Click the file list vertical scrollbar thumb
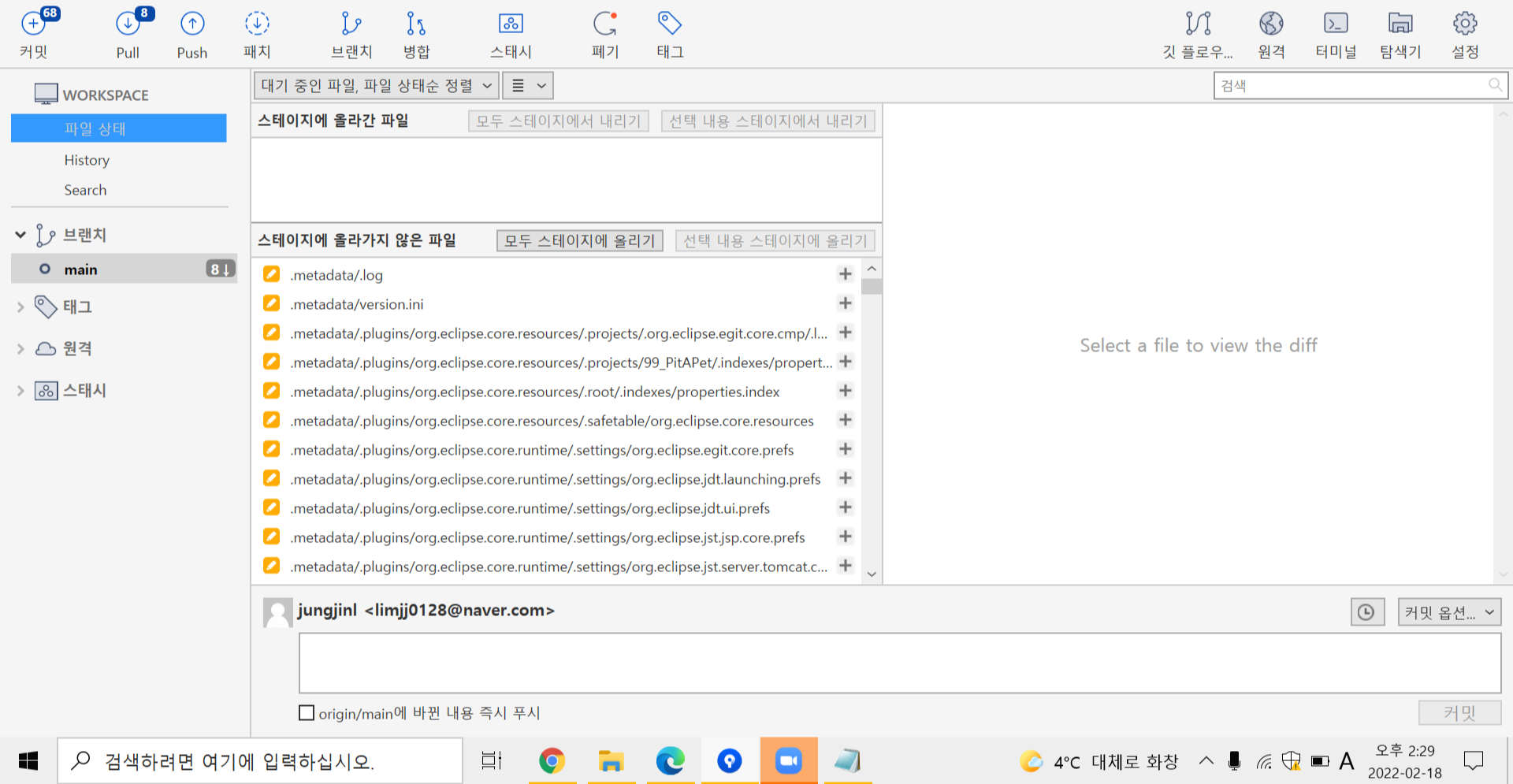Screen dimensions: 1513x784 point(872,286)
